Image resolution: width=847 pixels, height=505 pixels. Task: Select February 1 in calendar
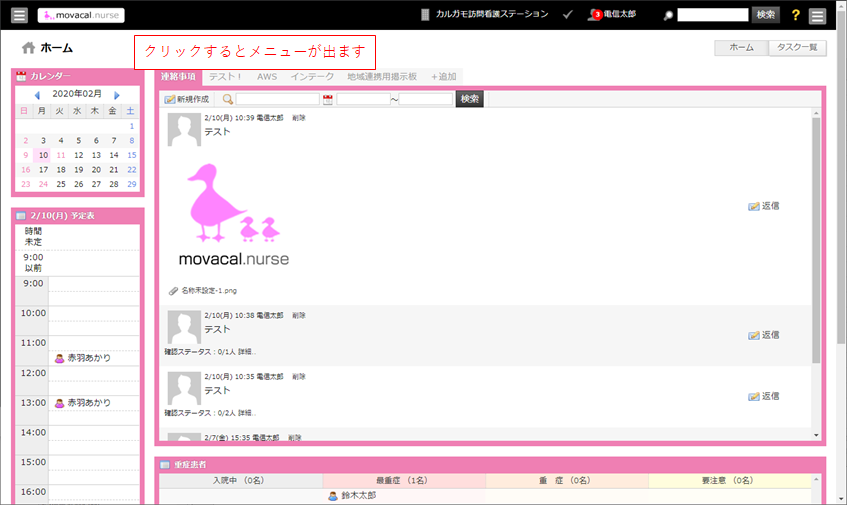131,126
